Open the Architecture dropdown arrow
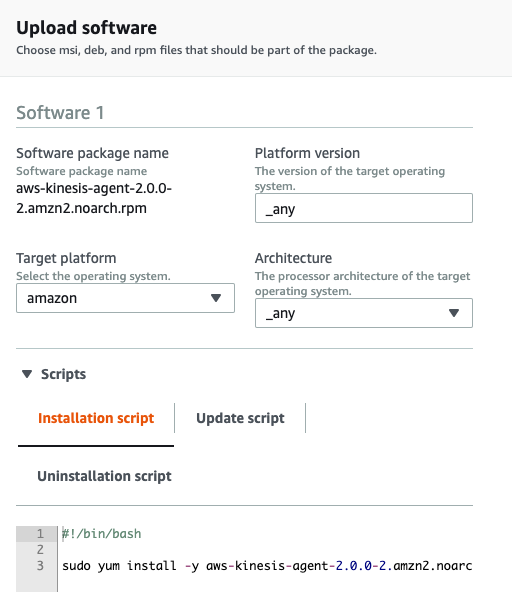512x592 pixels. (454, 313)
